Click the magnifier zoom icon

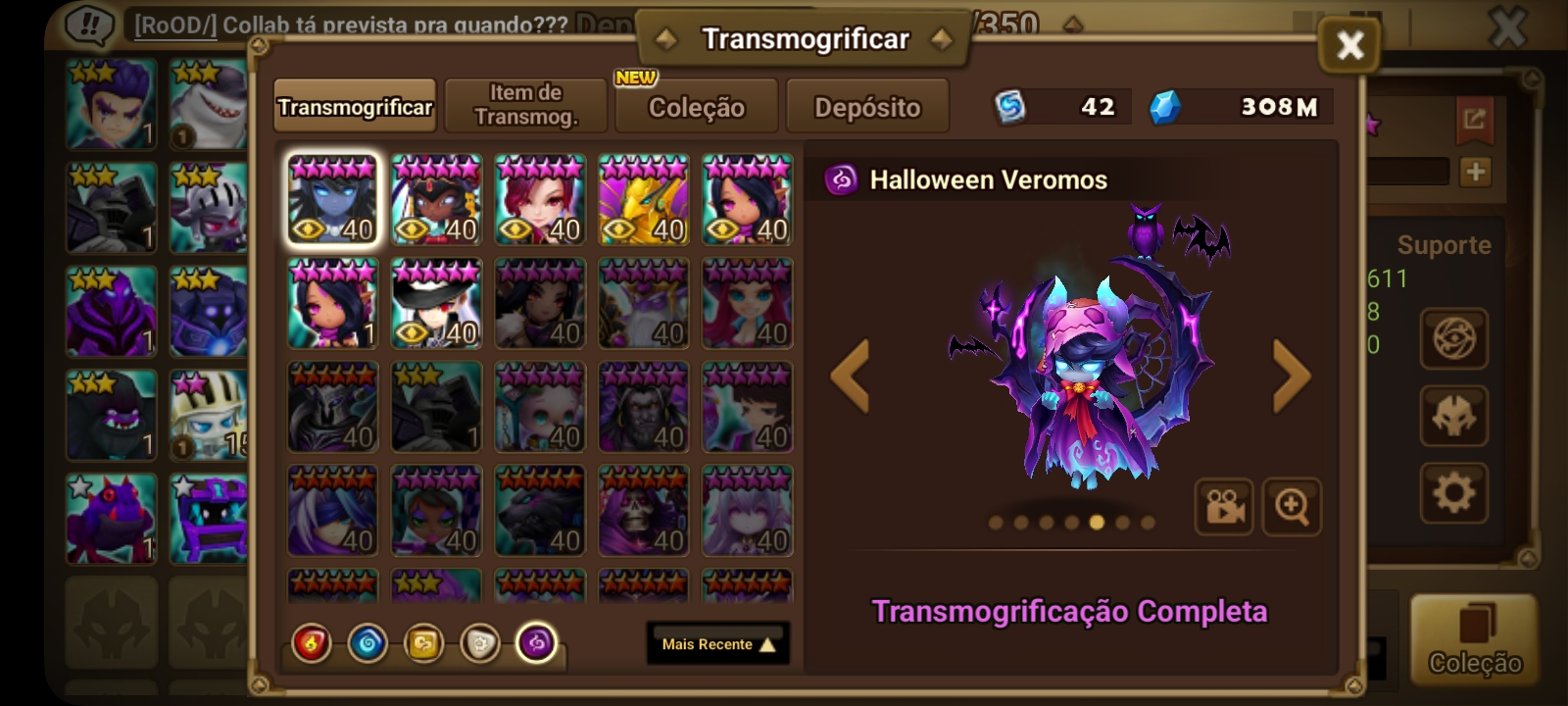(x=1292, y=507)
